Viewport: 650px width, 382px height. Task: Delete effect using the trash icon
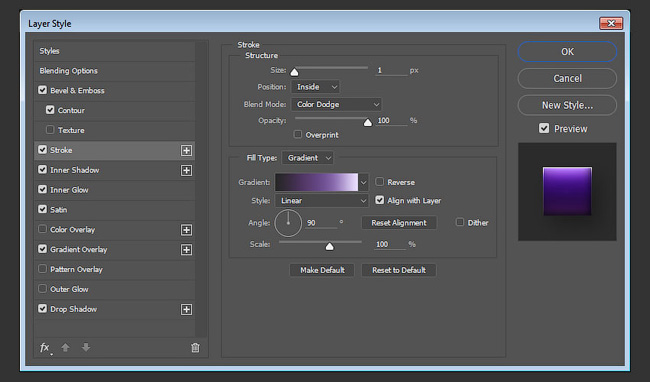click(x=195, y=348)
